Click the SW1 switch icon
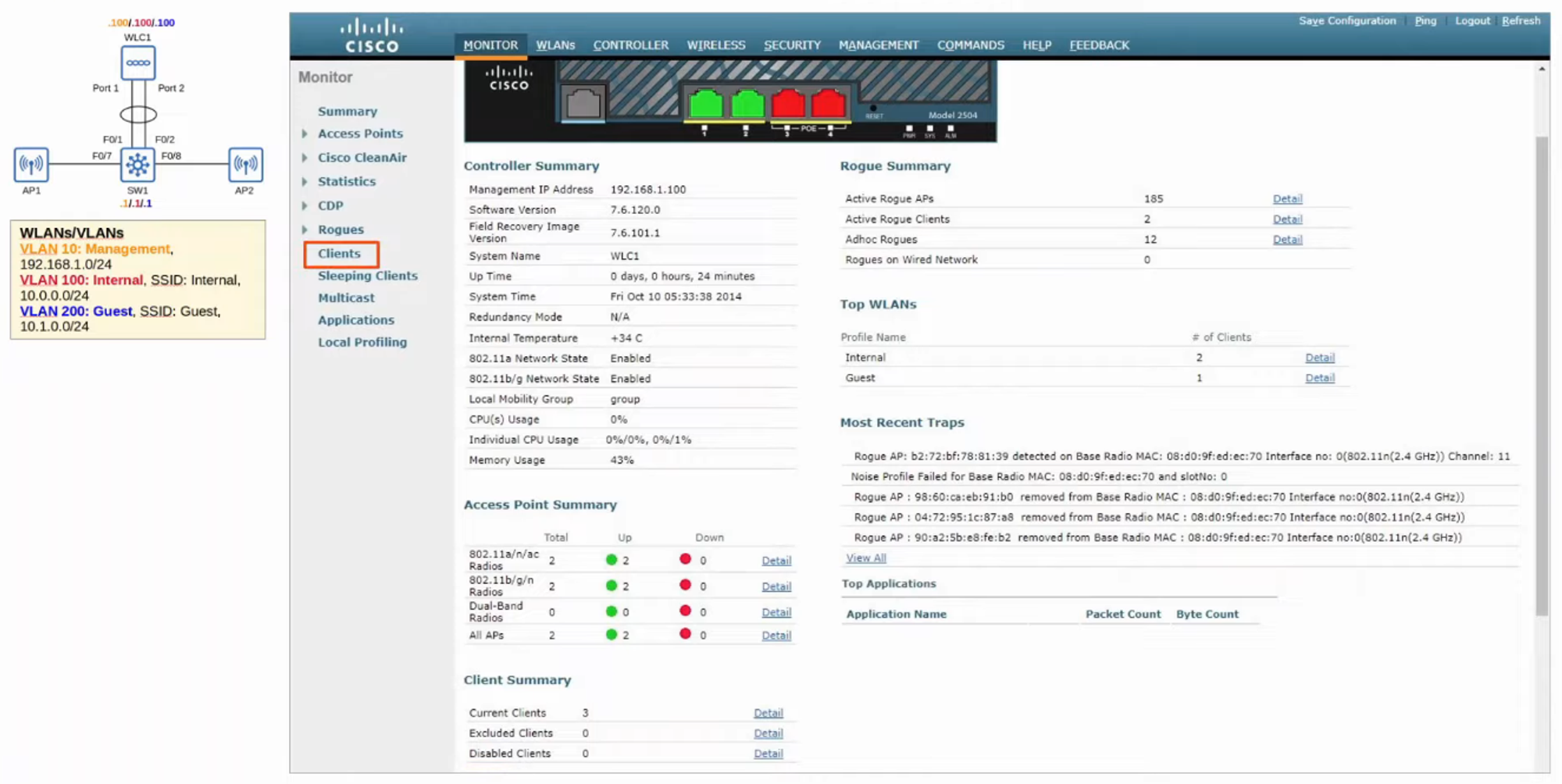This screenshot has height=784, width=1562. [137, 164]
